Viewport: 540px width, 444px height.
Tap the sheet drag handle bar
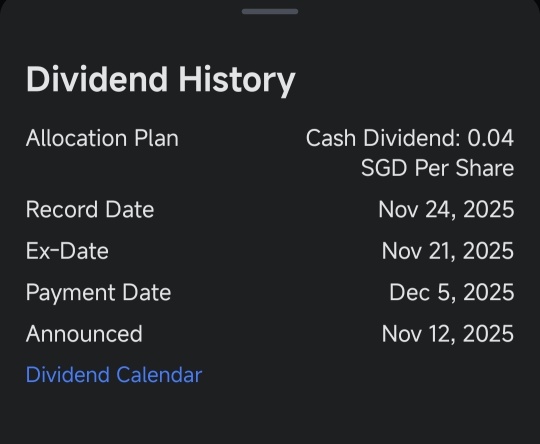point(270,11)
